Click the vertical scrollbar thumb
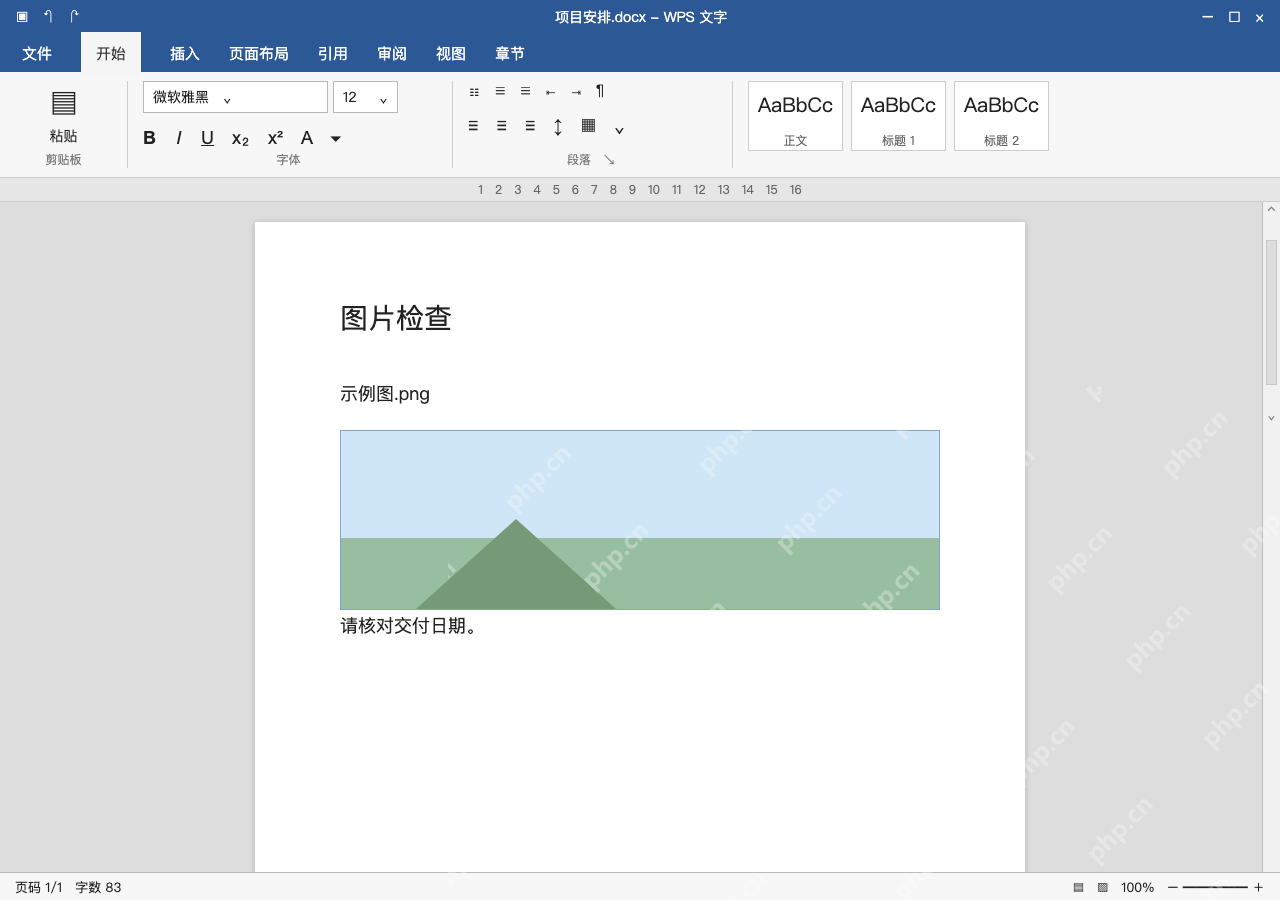Screen dimensions: 1280x900 point(1271,312)
